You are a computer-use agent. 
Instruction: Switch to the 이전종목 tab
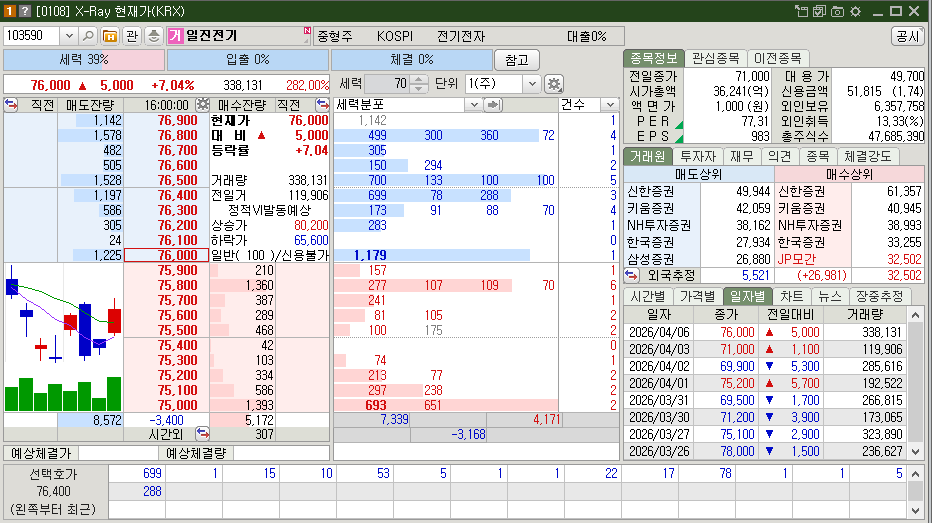click(x=777, y=58)
